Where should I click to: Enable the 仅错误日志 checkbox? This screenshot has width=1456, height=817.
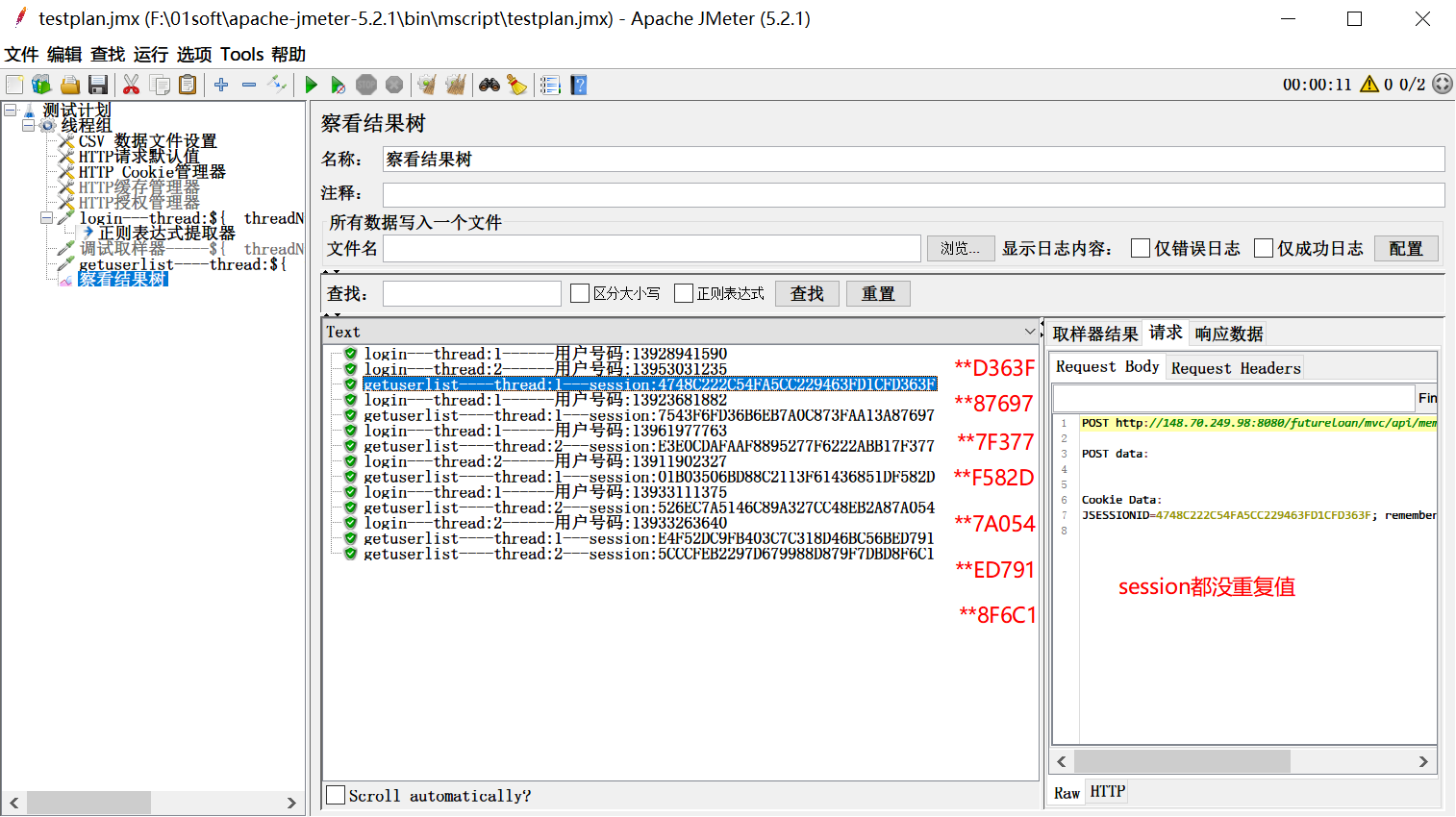pos(1141,249)
